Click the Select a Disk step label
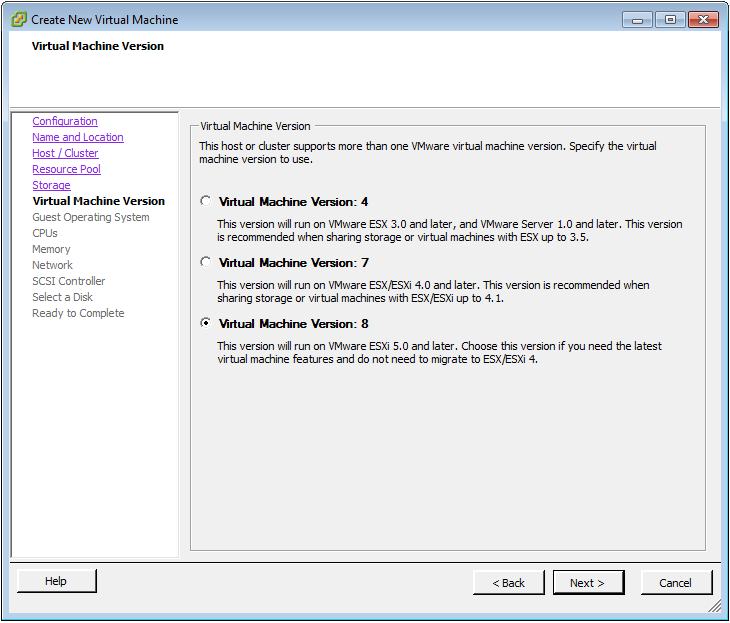Image resolution: width=730 pixels, height=623 pixels. [62, 297]
